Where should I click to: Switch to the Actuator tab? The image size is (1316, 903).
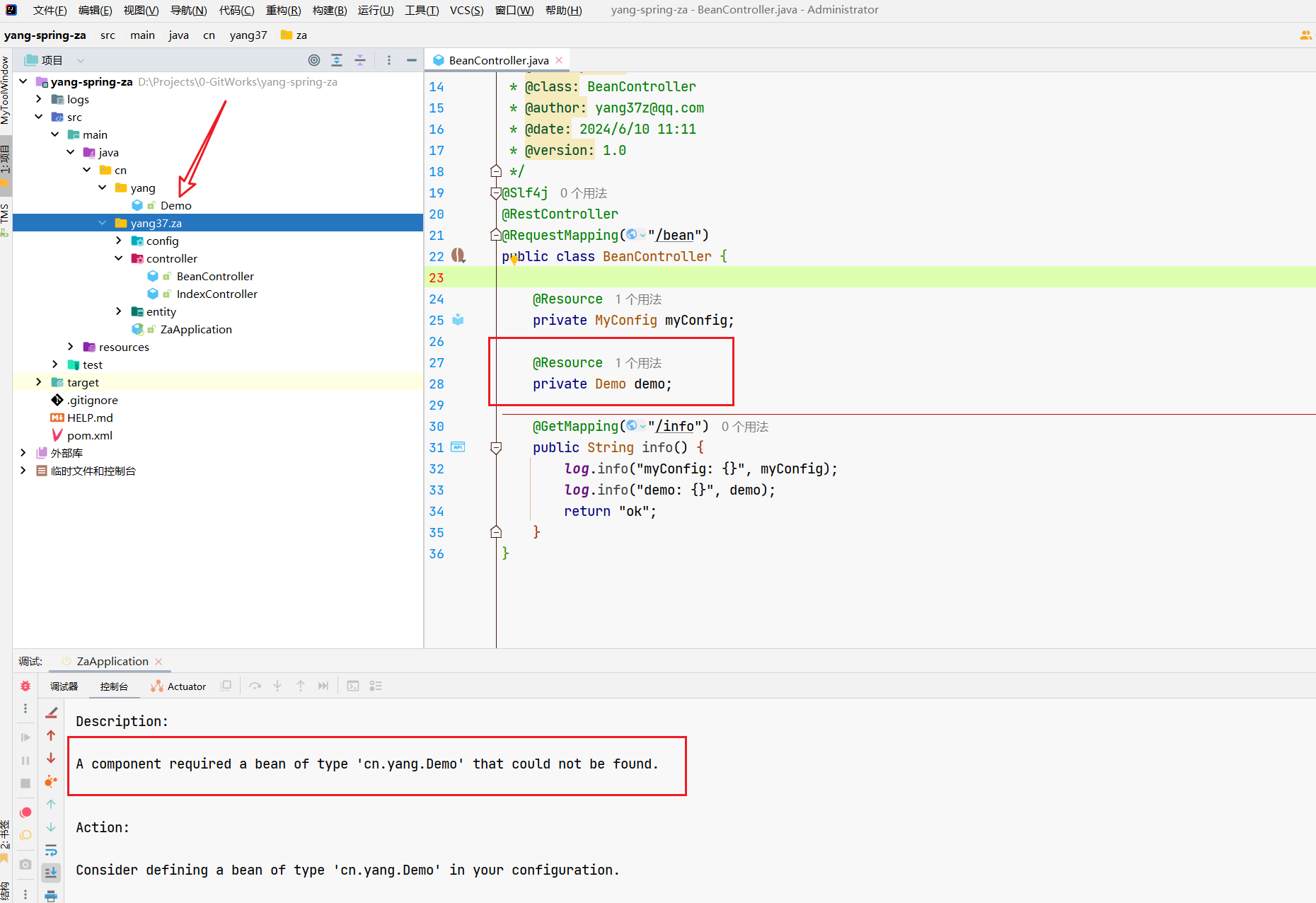178,686
